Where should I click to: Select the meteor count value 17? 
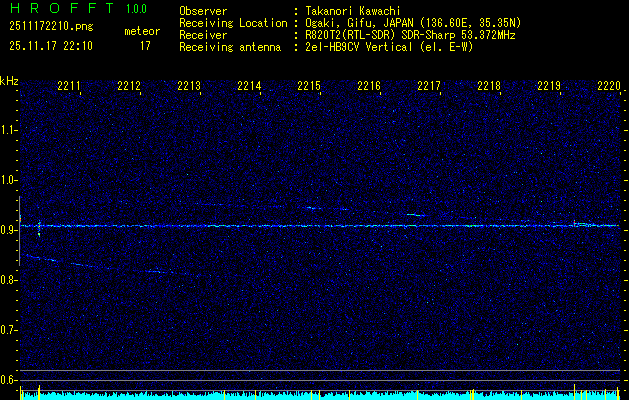coord(145,46)
